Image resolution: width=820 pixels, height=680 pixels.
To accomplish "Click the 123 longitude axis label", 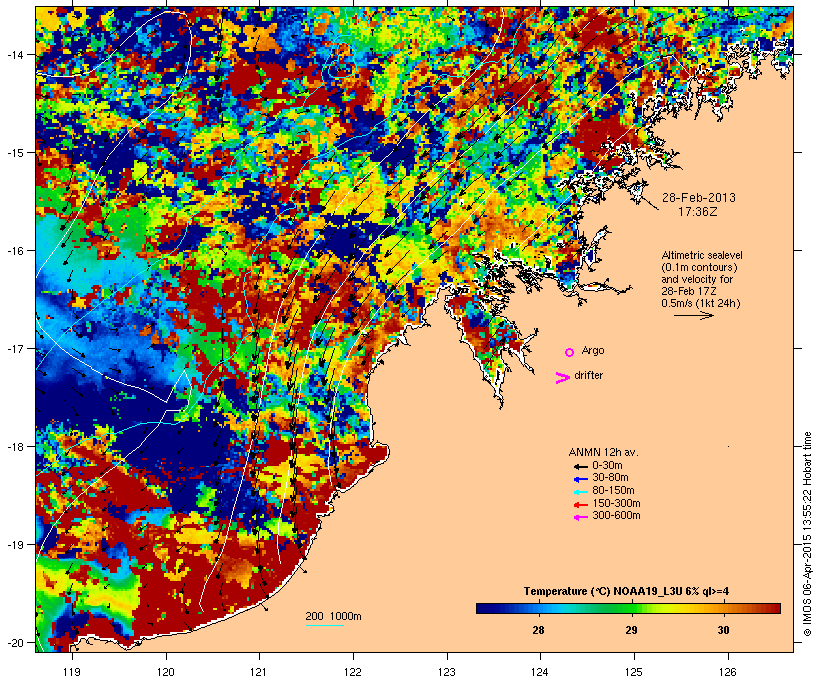I will tap(447, 672).
